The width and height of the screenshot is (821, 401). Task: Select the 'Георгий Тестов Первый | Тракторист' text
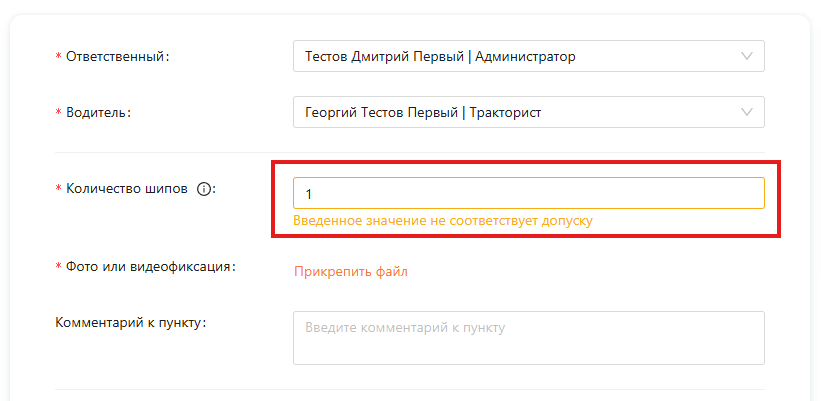423,113
